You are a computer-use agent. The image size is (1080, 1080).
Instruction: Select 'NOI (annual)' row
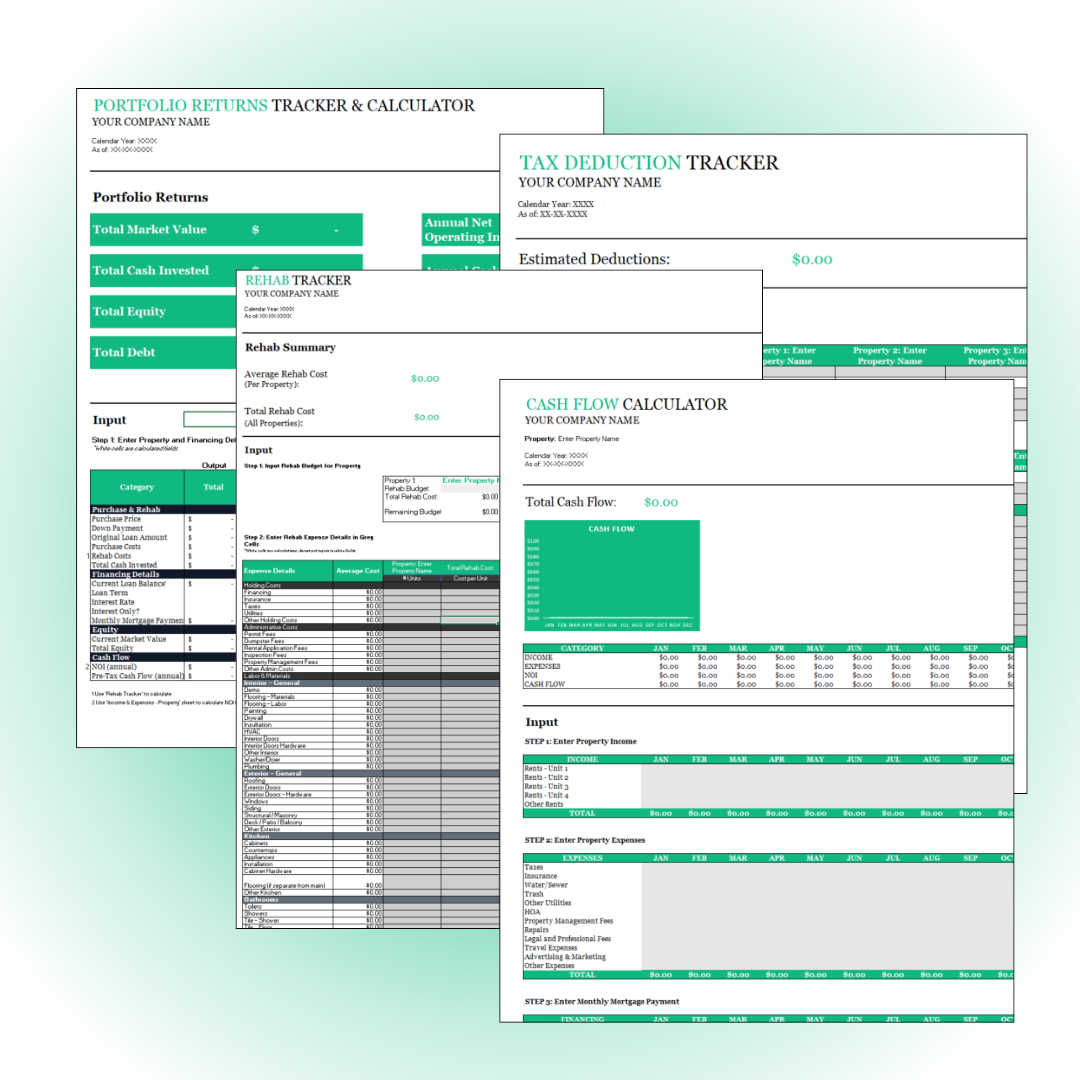coord(163,667)
